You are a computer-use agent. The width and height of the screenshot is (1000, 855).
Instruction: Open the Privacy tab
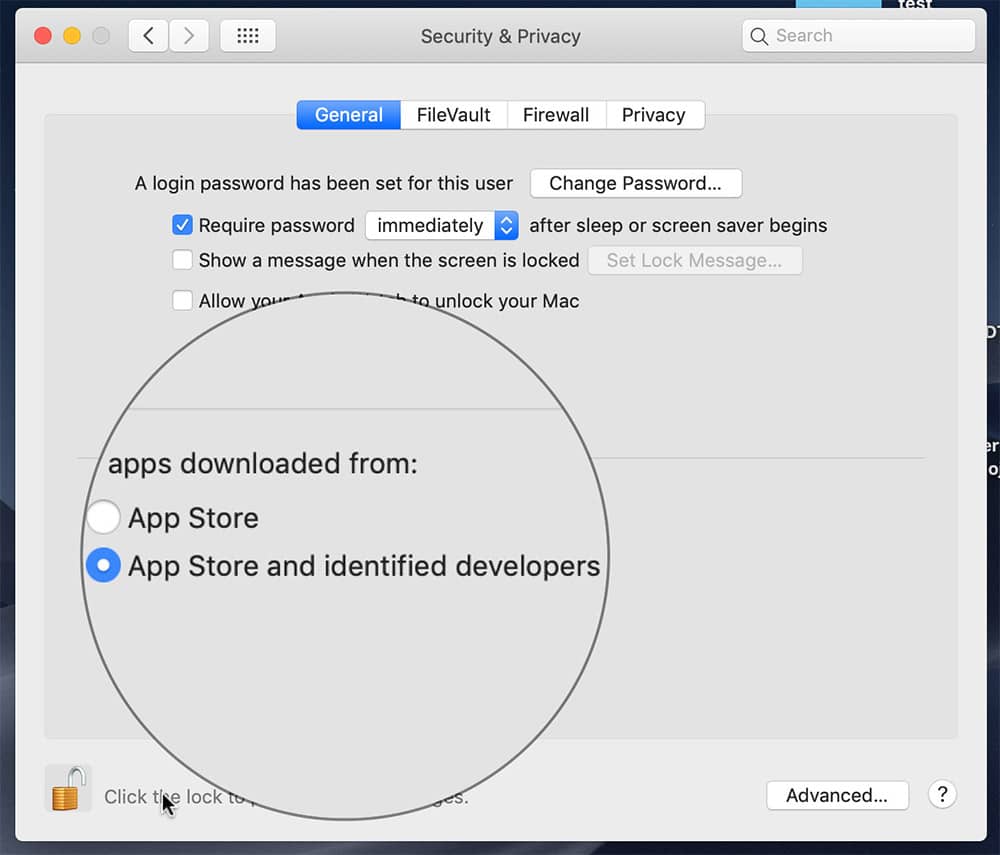tap(654, 114)
